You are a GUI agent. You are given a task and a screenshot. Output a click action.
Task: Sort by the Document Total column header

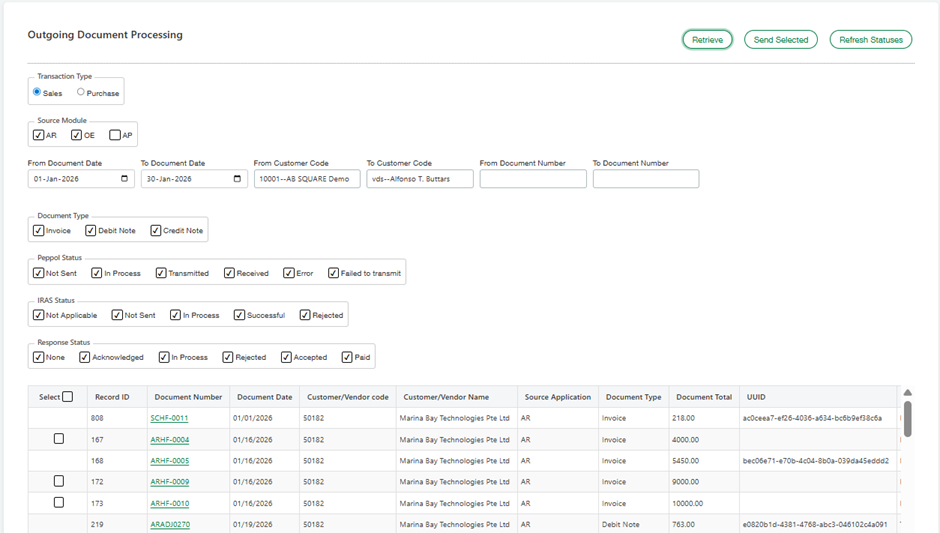703,397
